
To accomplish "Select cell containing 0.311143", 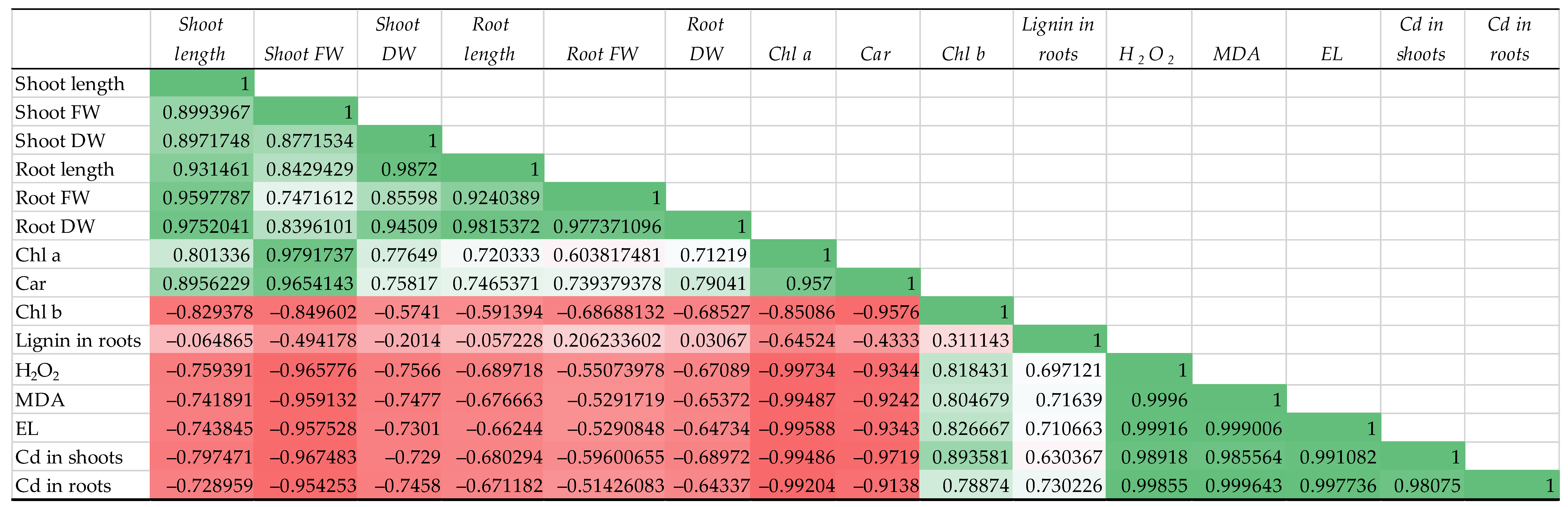I will click(x=970, y=340).
